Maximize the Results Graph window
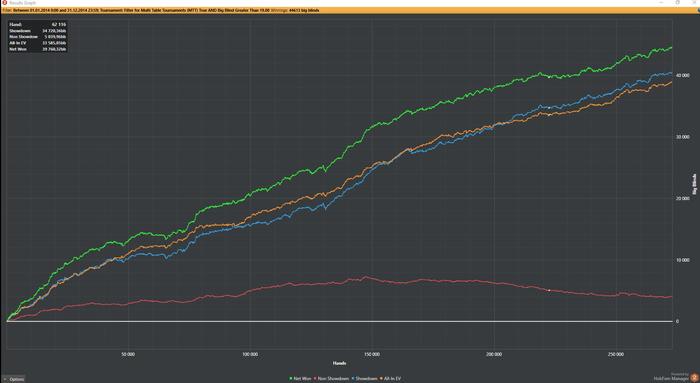Viewport: 700px width, 383px height. 678,3
